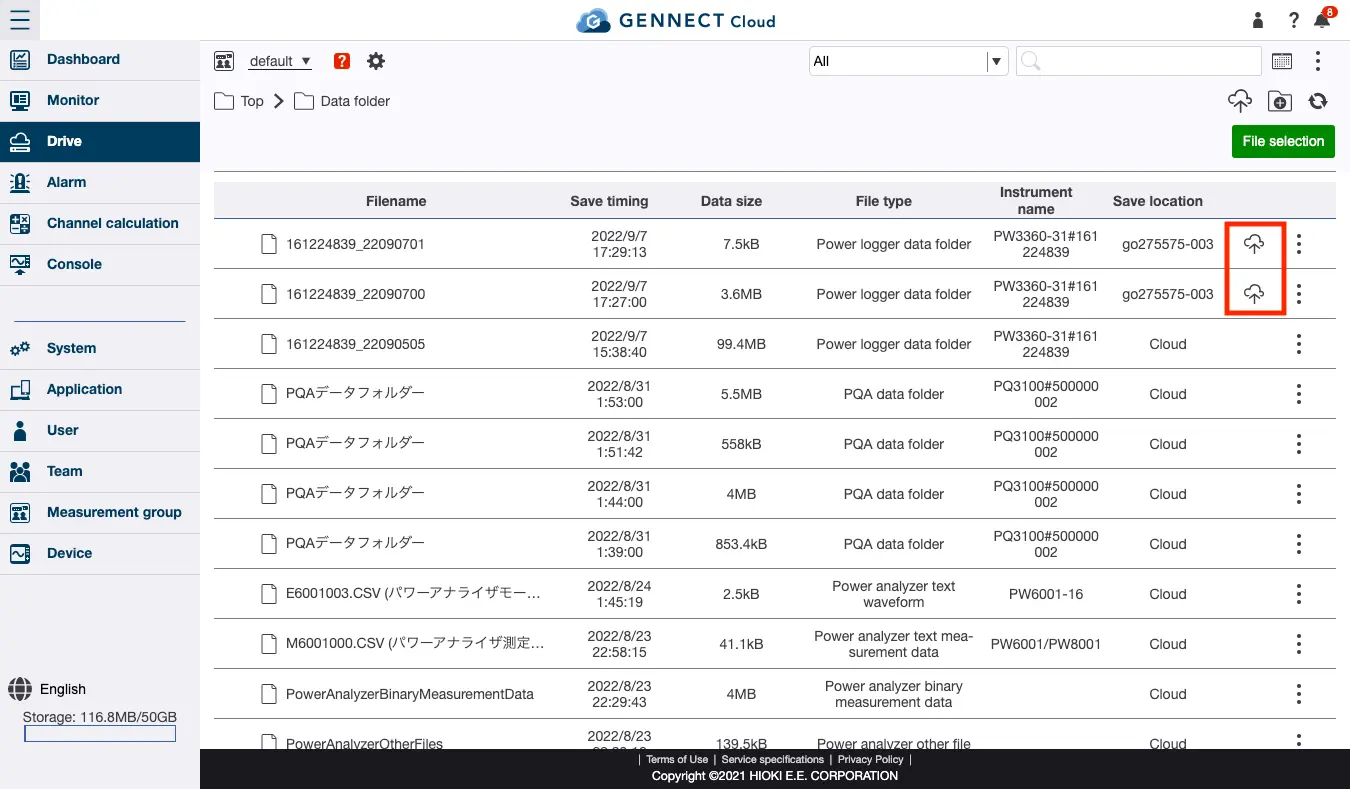Open the top toolbar more-options menu

tap(1318, 61)
